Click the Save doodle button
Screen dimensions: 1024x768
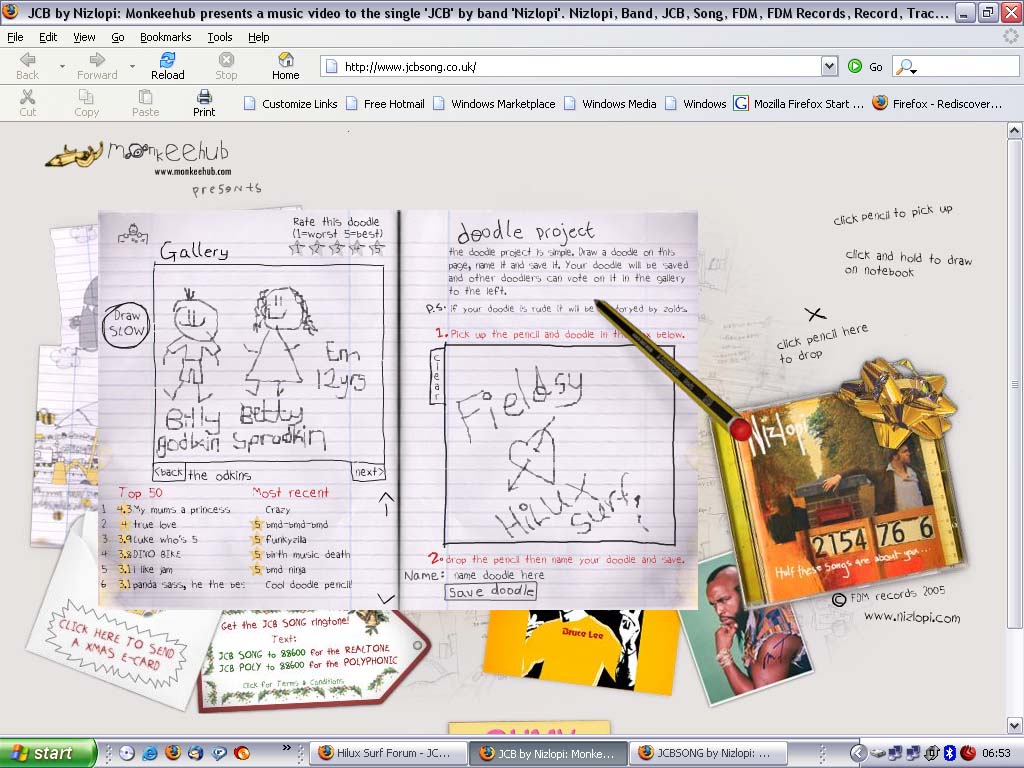[x=491, y=591]
